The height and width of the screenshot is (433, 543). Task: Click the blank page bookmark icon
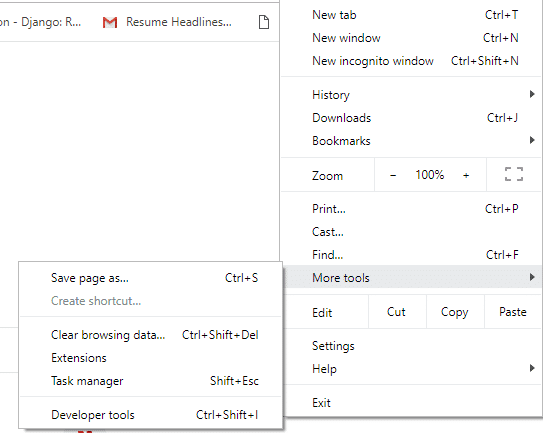(264, 22)
